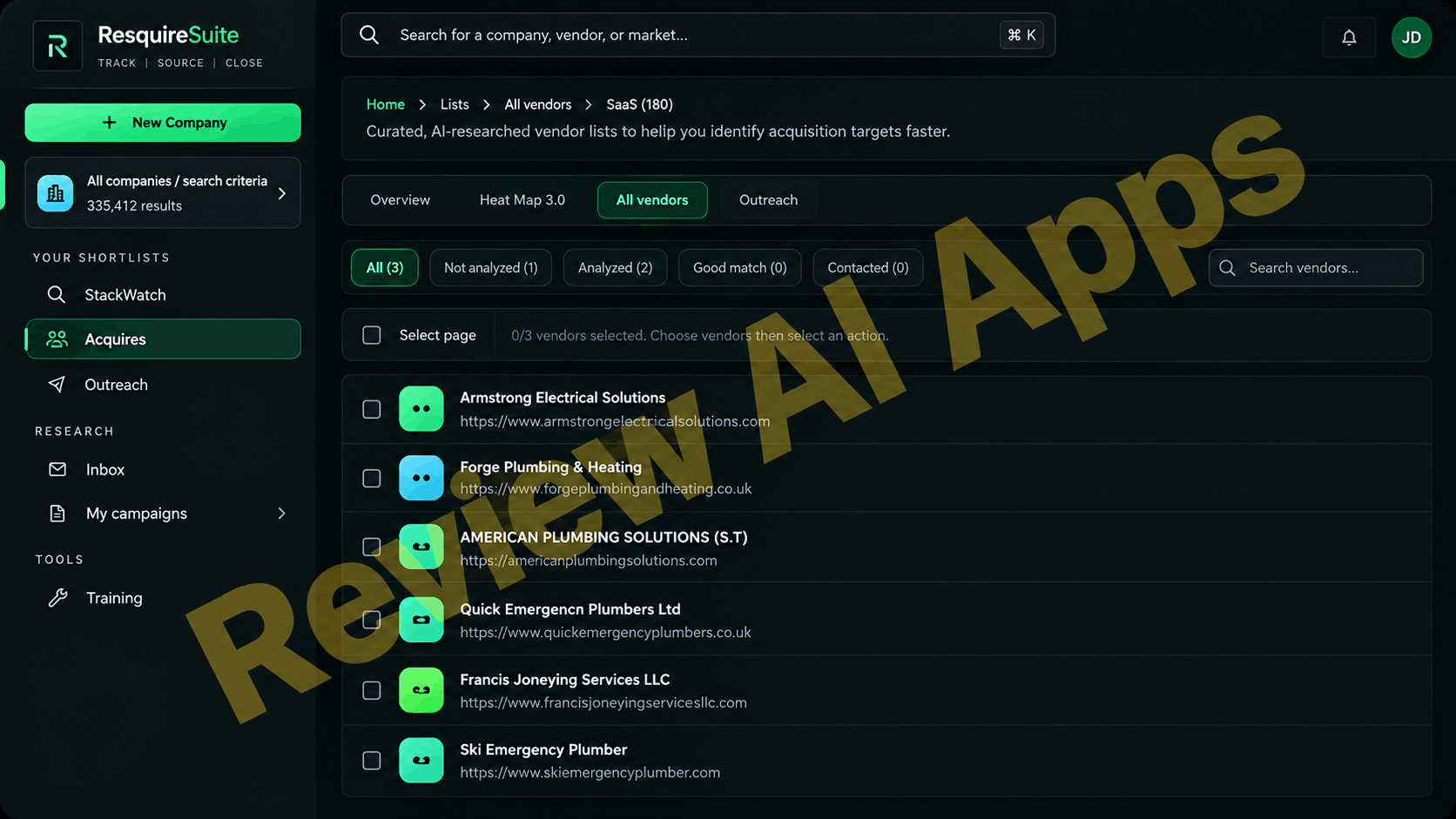
Task: Focus the Search vendors field
Action: pos(1316,268)
